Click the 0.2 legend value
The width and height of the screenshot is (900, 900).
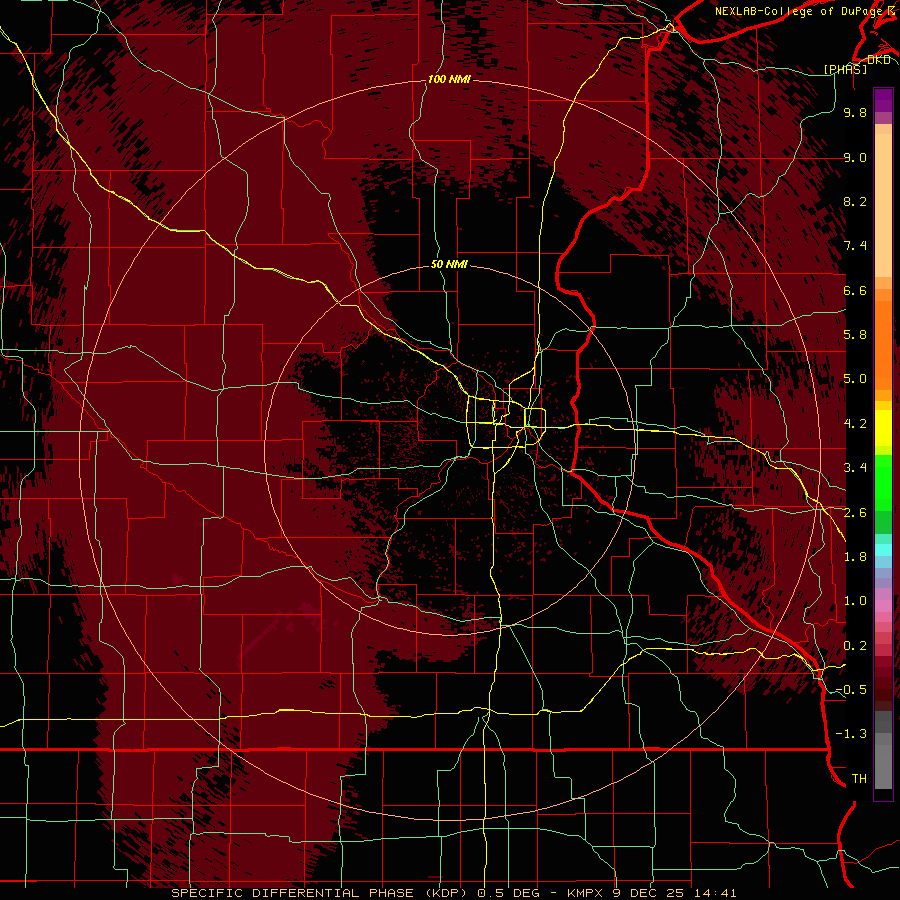click(855, 646)
